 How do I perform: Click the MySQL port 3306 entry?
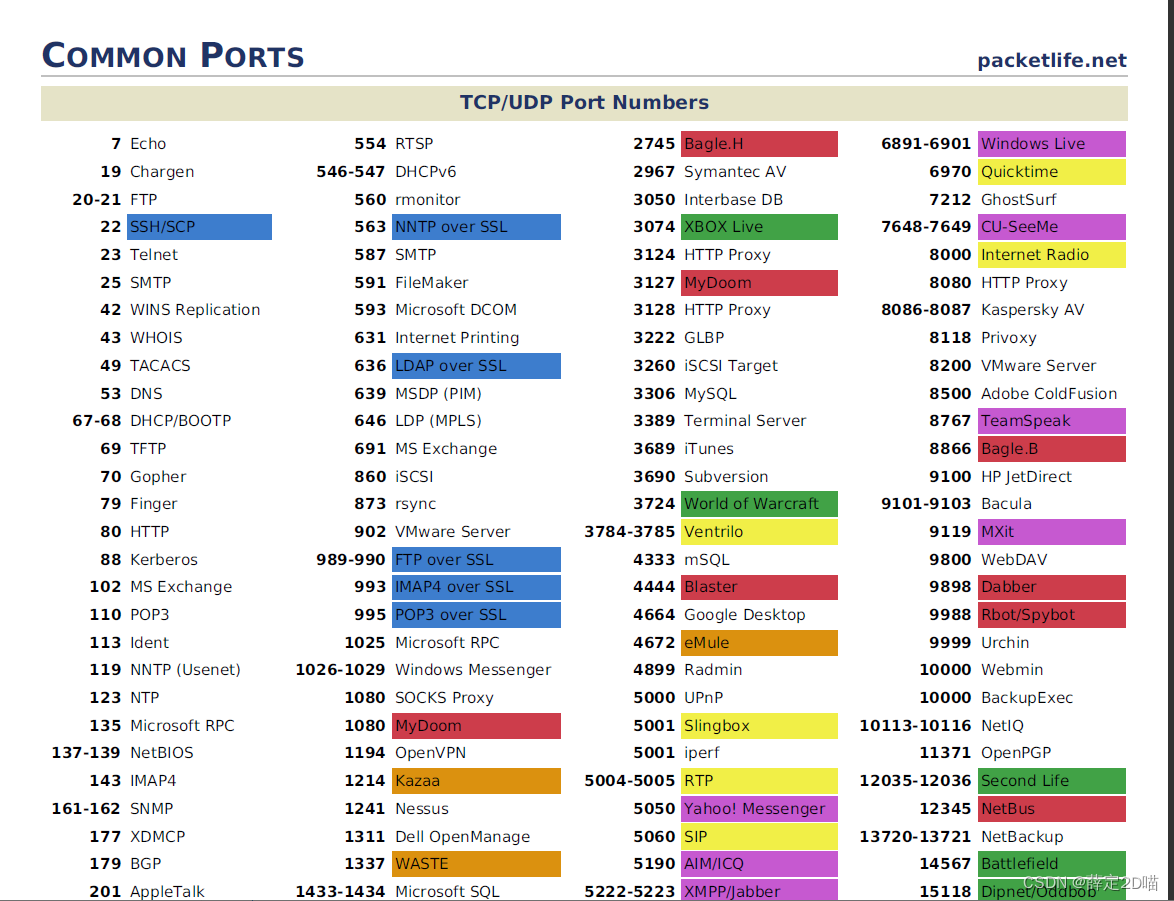[x=710, y=393]
